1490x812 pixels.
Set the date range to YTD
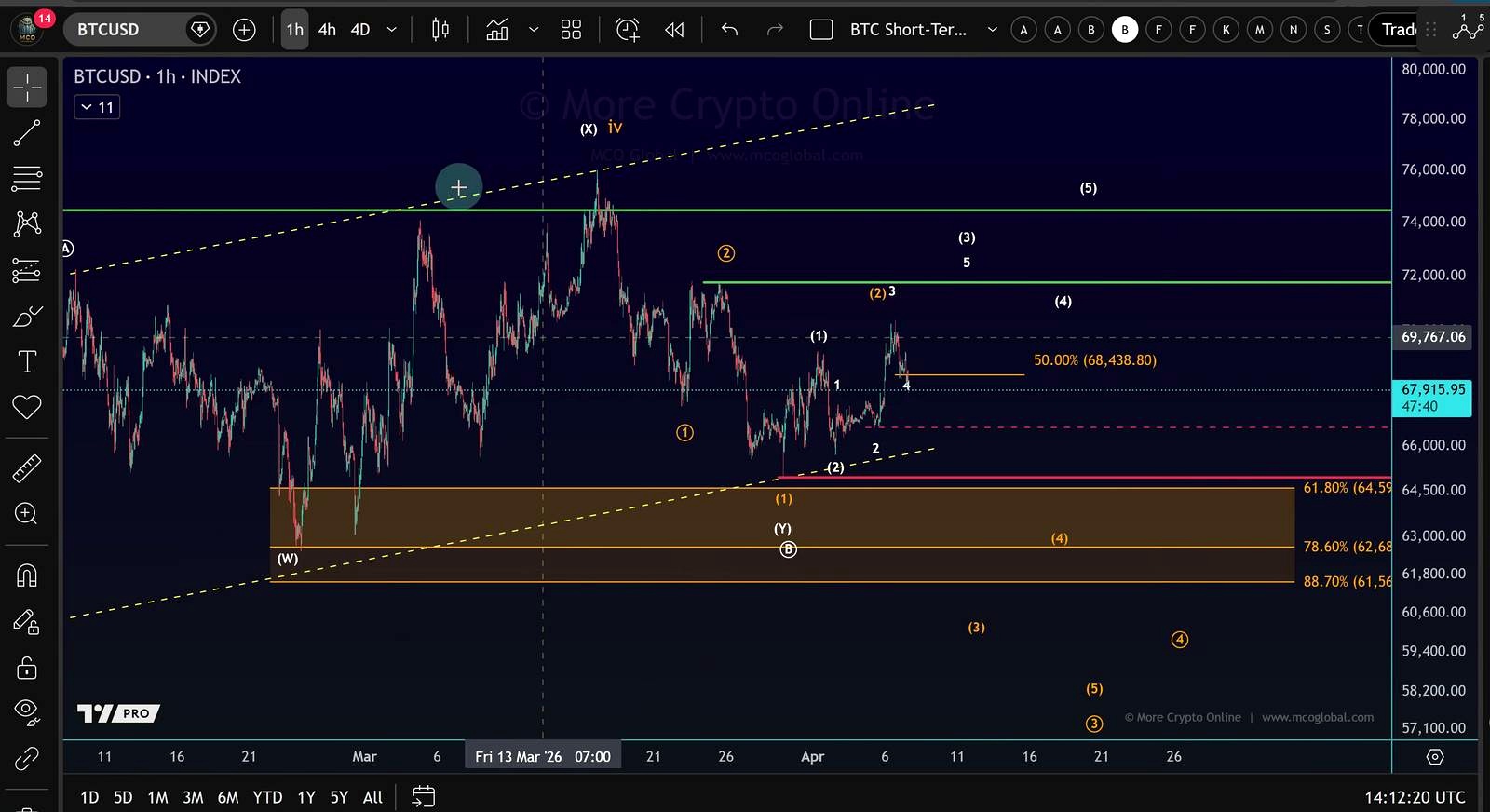267,797
